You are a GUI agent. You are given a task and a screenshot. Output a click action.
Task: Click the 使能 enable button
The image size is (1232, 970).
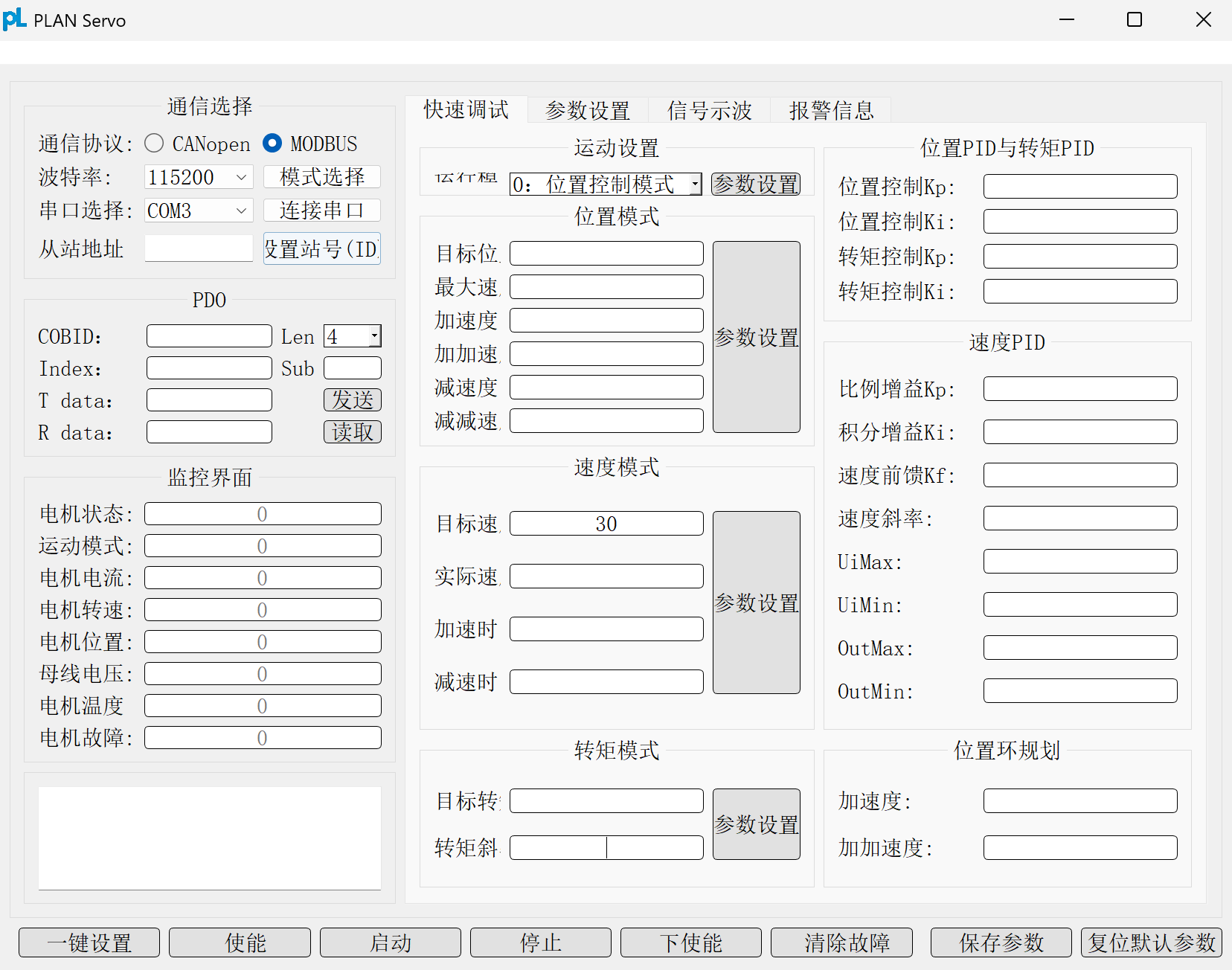tap(240, 942)
